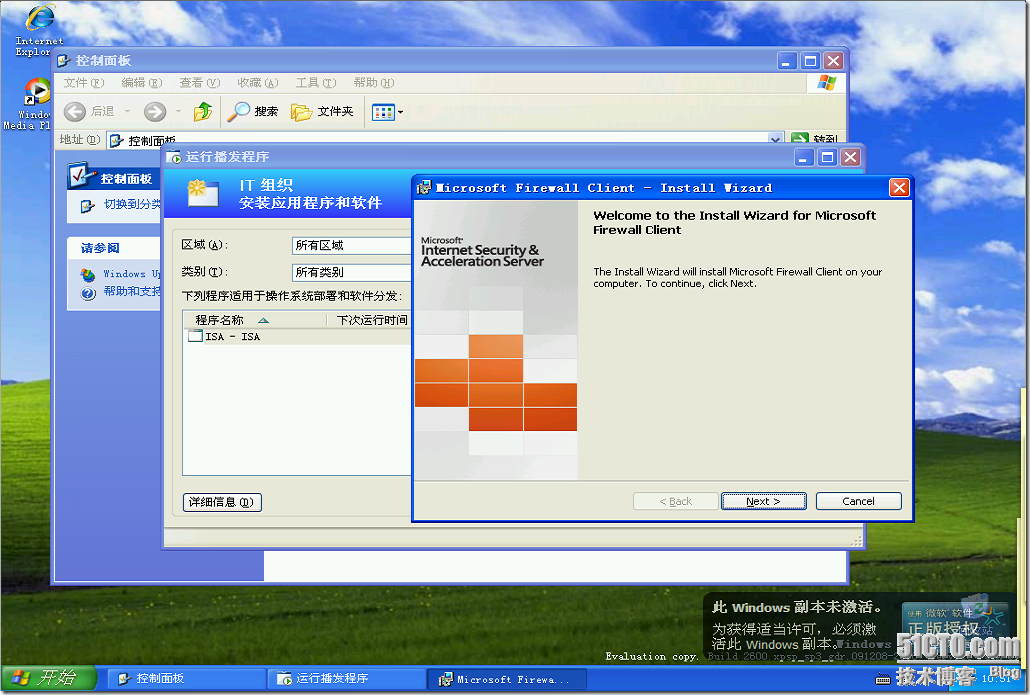Open 工具 menu in 控制面板 window
1030x695 pixels.
315,83
